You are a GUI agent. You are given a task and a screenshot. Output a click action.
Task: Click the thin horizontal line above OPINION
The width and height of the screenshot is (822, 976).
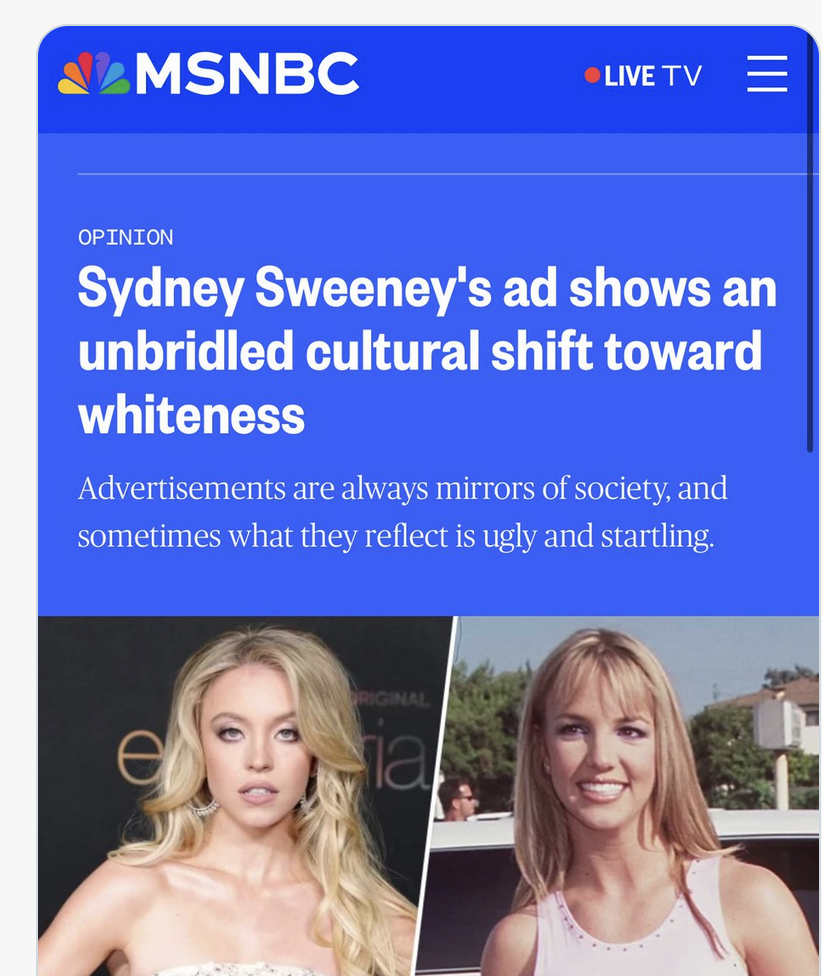point(448,174)
